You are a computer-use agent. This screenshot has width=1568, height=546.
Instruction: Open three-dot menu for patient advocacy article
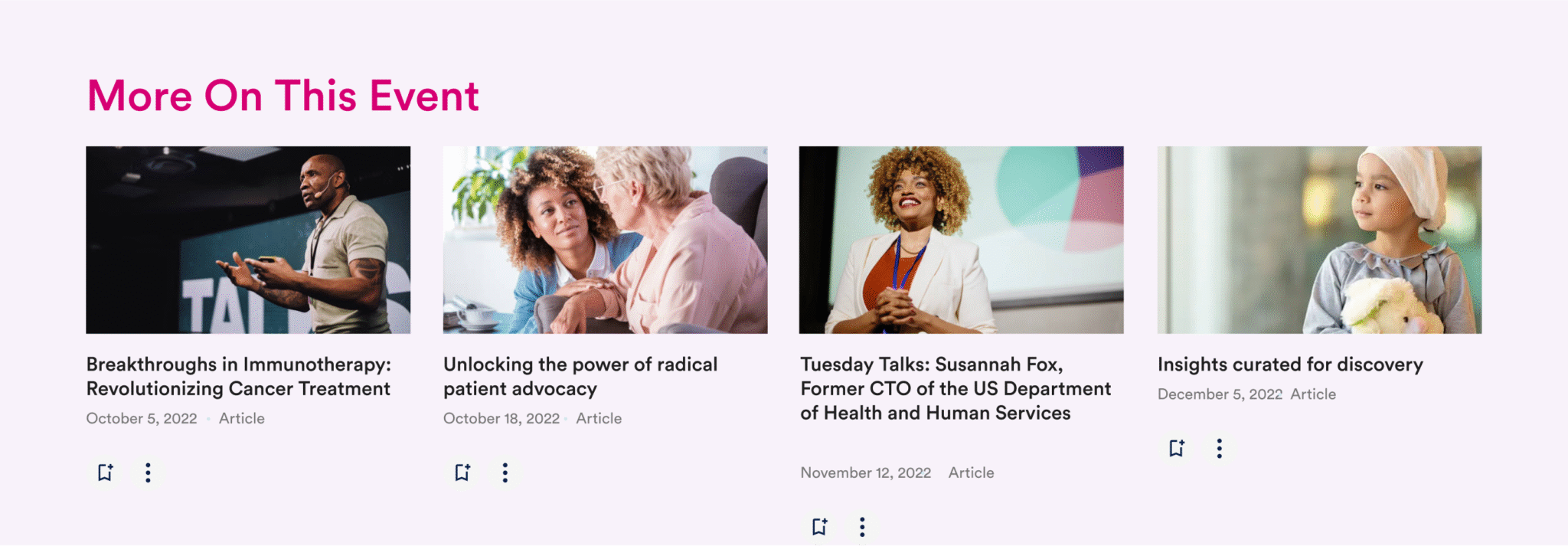505,472
